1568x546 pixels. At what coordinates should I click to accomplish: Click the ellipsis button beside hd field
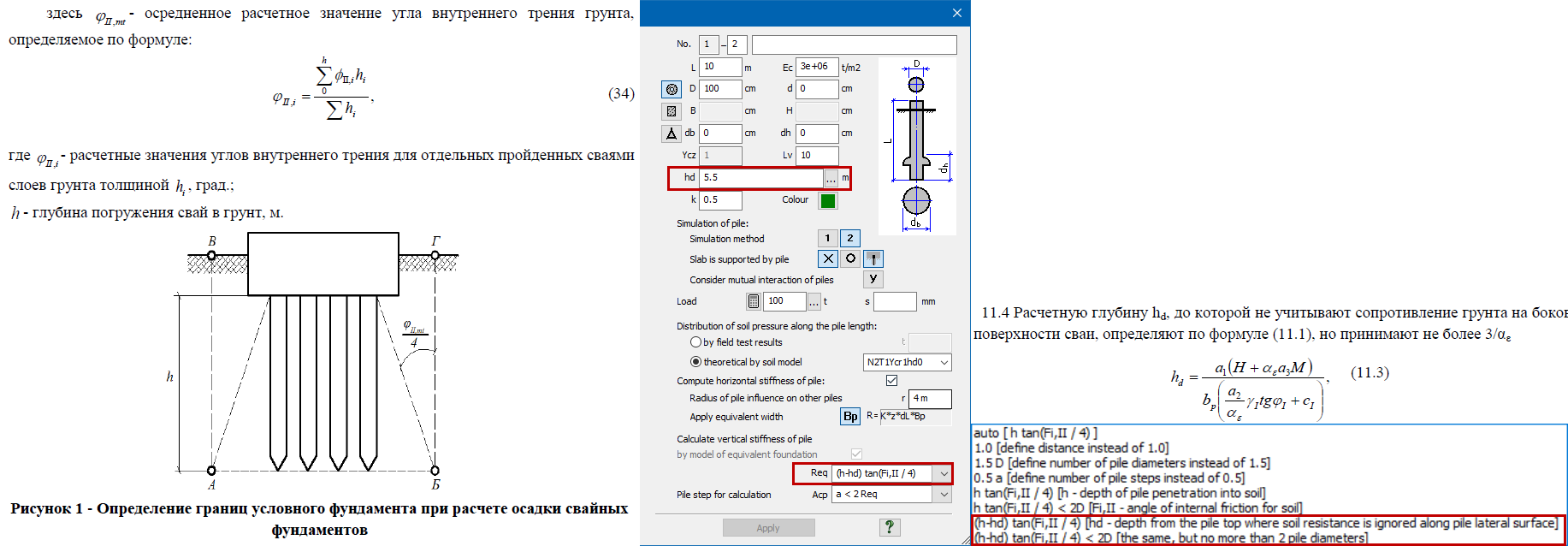tap(831, 178)
